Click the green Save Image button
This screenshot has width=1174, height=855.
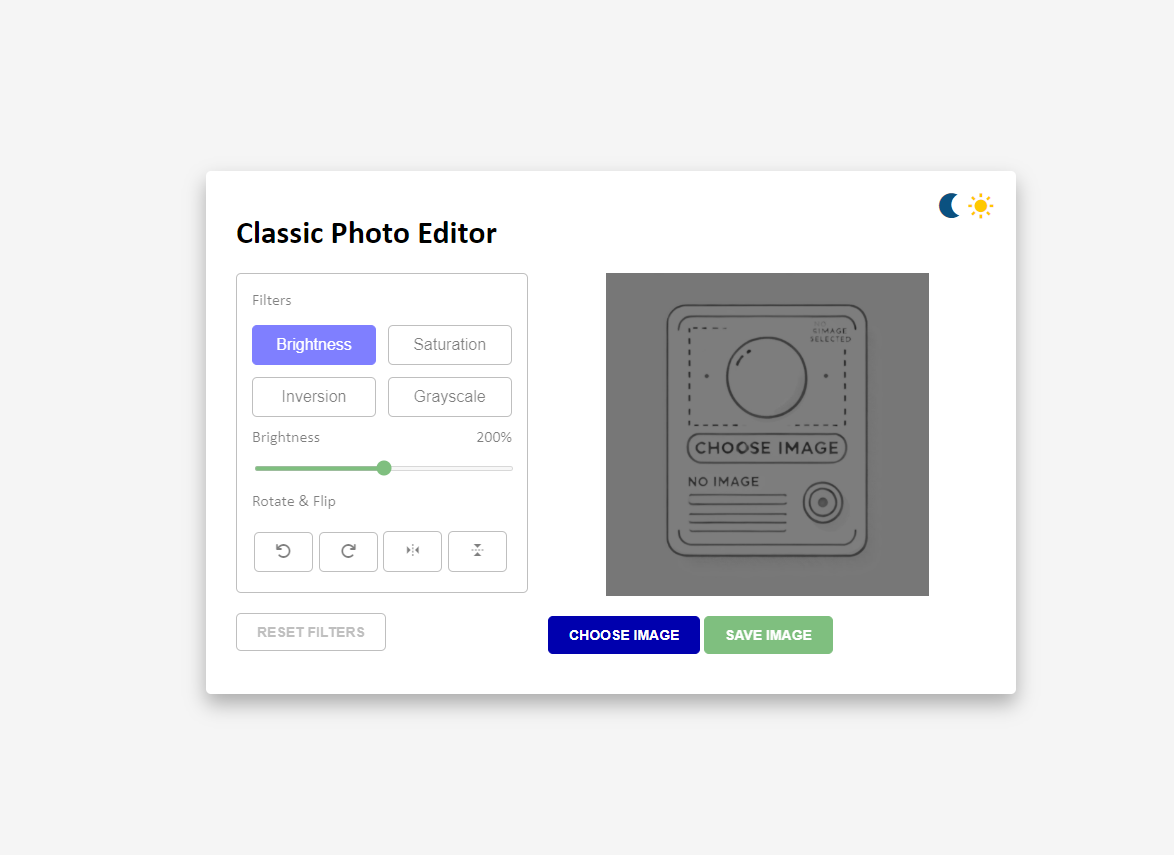coord(768,635)
